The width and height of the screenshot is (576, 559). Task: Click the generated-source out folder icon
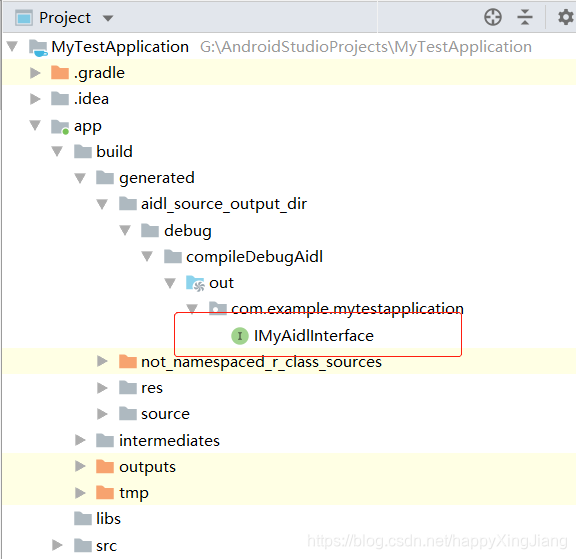195,283
